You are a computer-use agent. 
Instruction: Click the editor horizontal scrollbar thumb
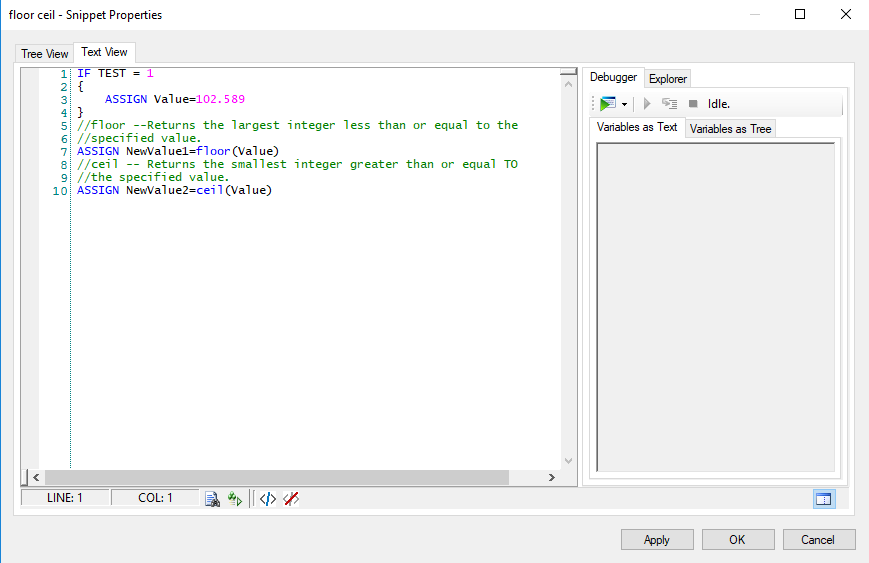pyautogui.click(x=277, y=477)
